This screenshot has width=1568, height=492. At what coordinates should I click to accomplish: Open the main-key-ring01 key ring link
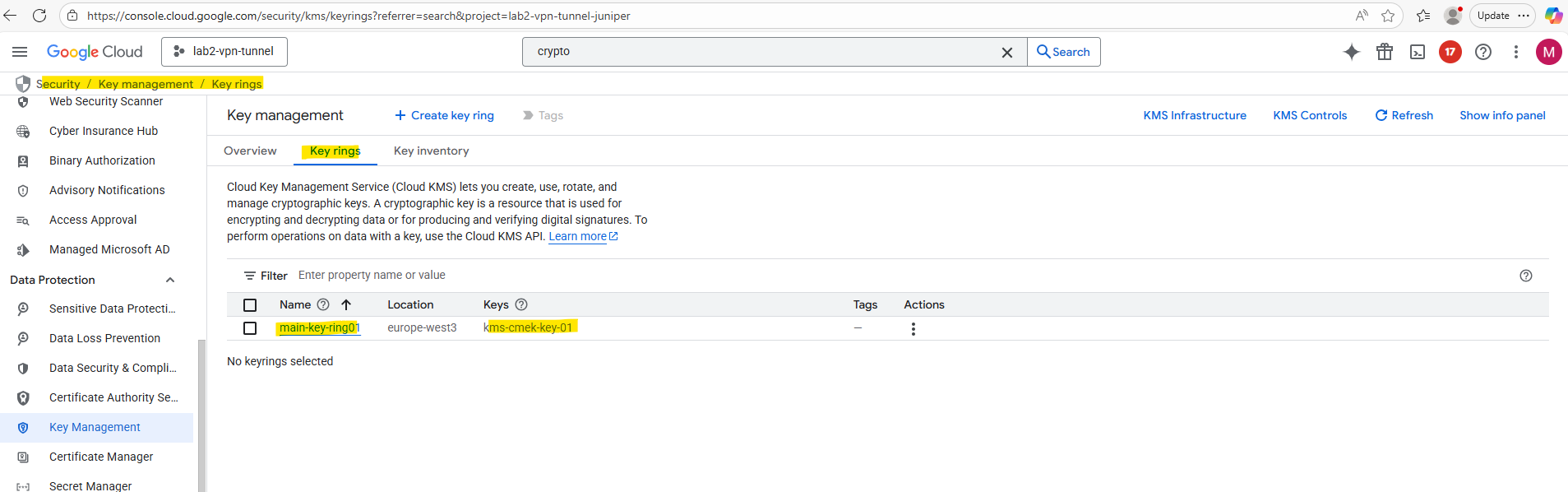coord(320,327)
